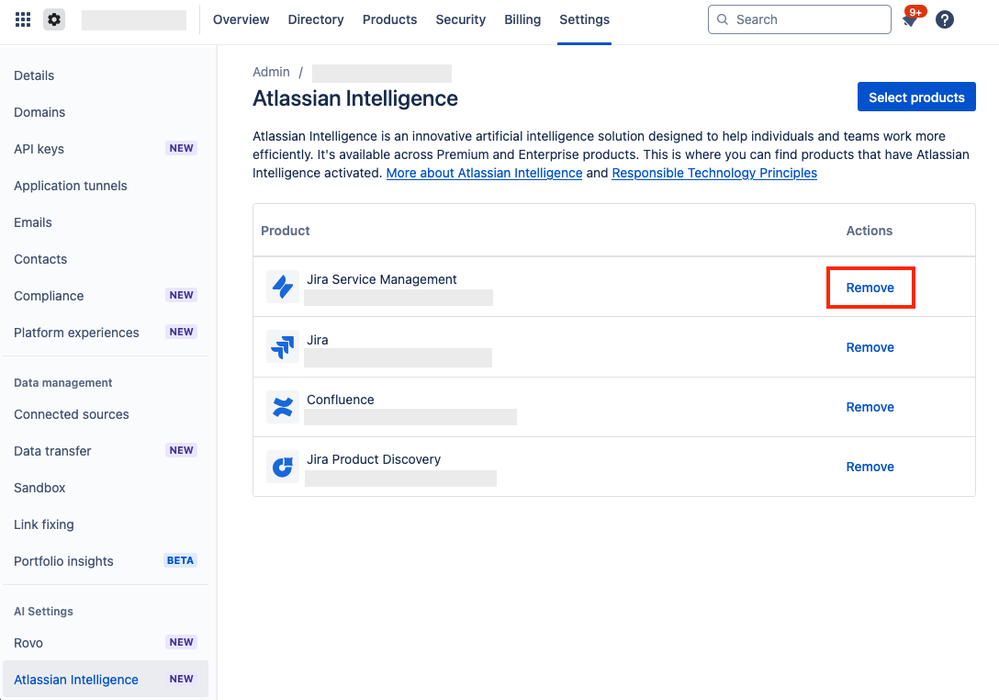Click the Jira Product Discovery name text
The height and width of the screenshot is (700, 999).
pos(373,460)
